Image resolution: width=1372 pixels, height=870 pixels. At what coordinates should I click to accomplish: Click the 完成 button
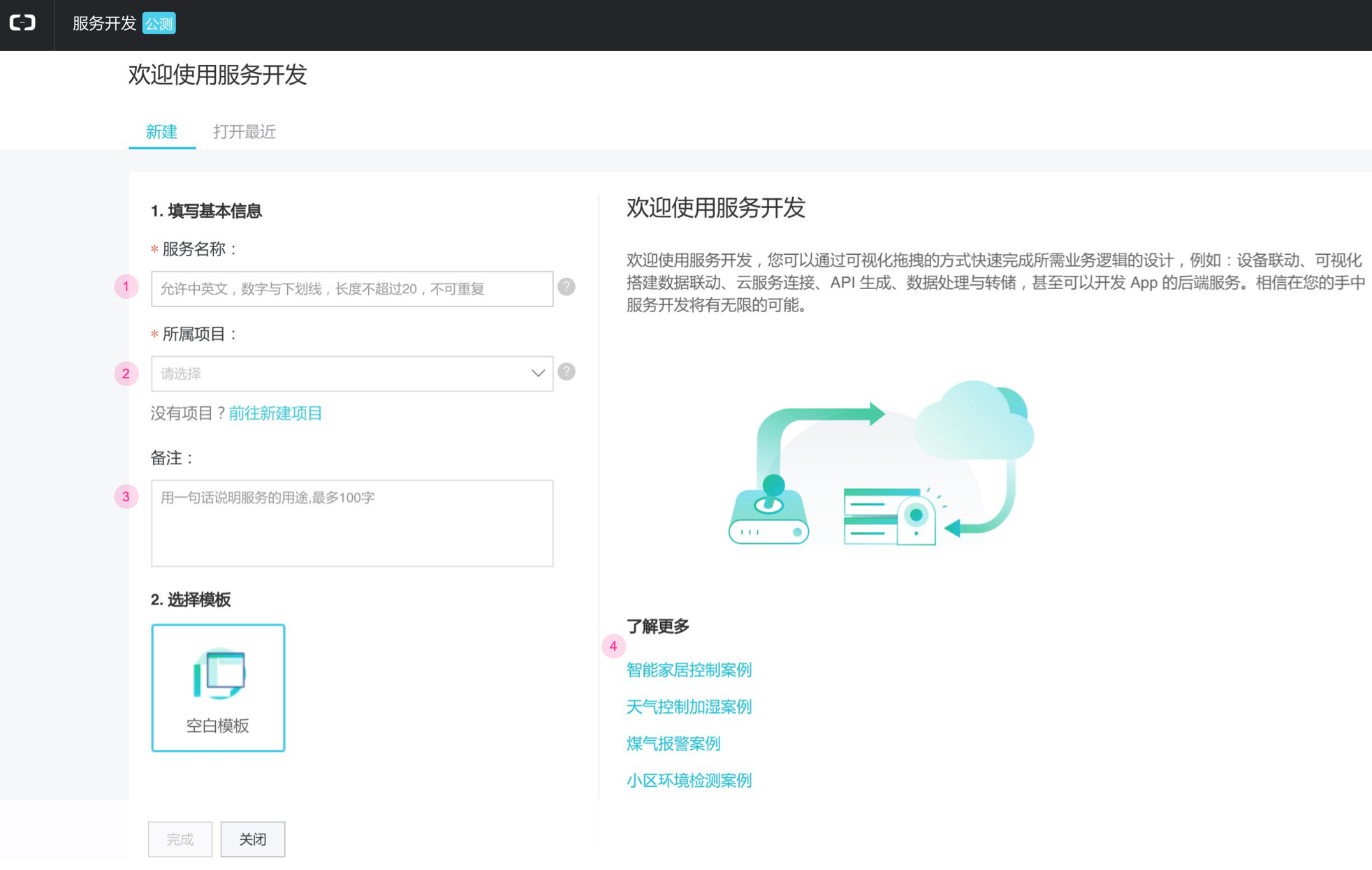pos(180,839)
